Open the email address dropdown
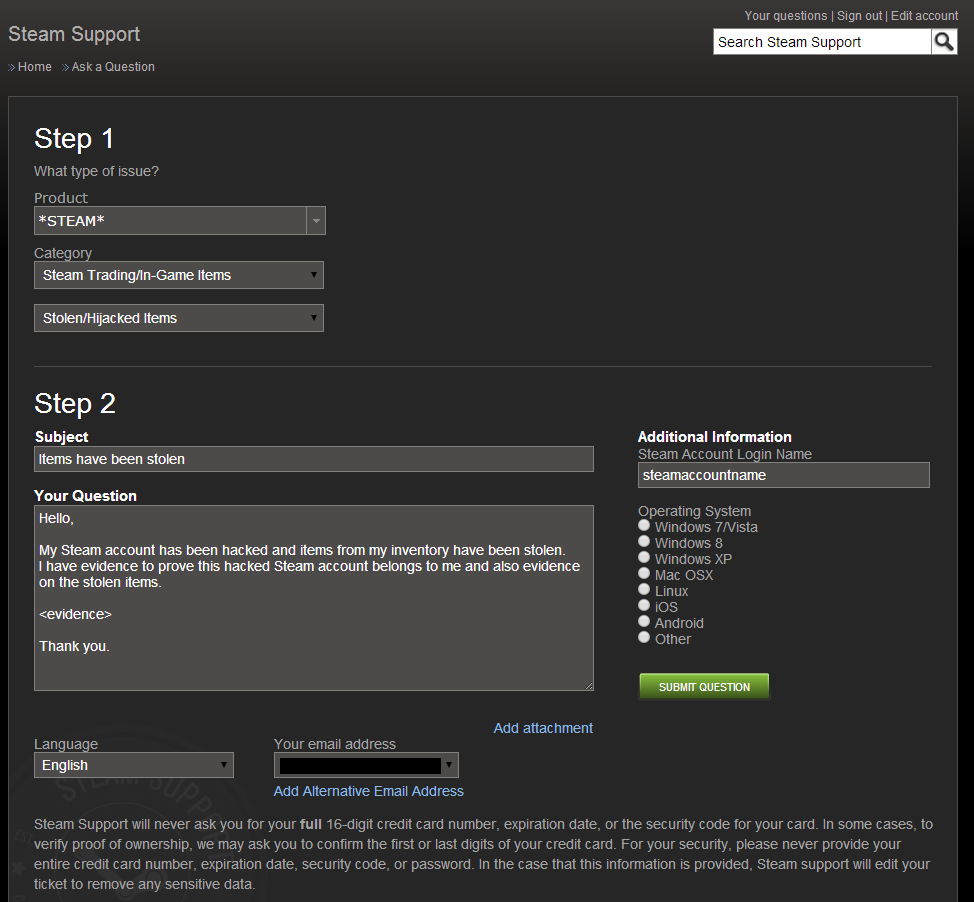 click(x=366, y=765)
